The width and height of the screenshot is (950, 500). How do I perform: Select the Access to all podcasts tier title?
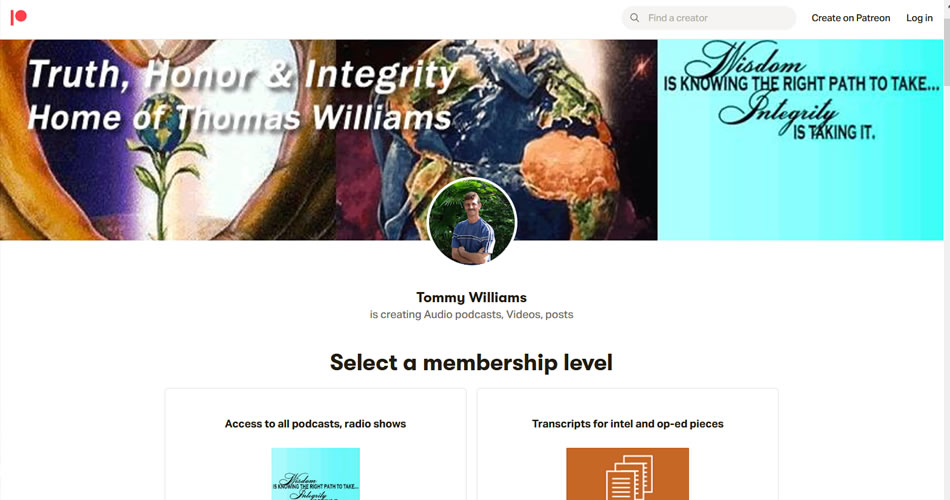tap(315, 424)
